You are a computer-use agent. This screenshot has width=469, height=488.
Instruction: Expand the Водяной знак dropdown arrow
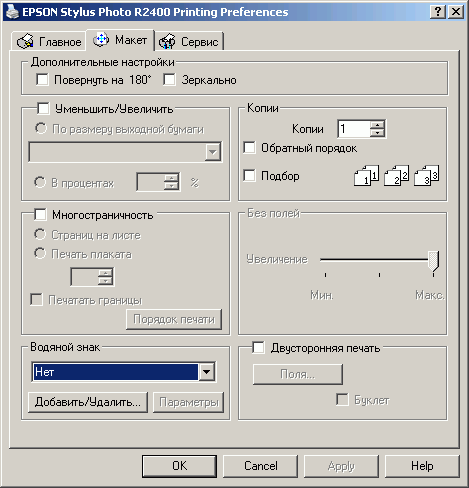(206, 372)
